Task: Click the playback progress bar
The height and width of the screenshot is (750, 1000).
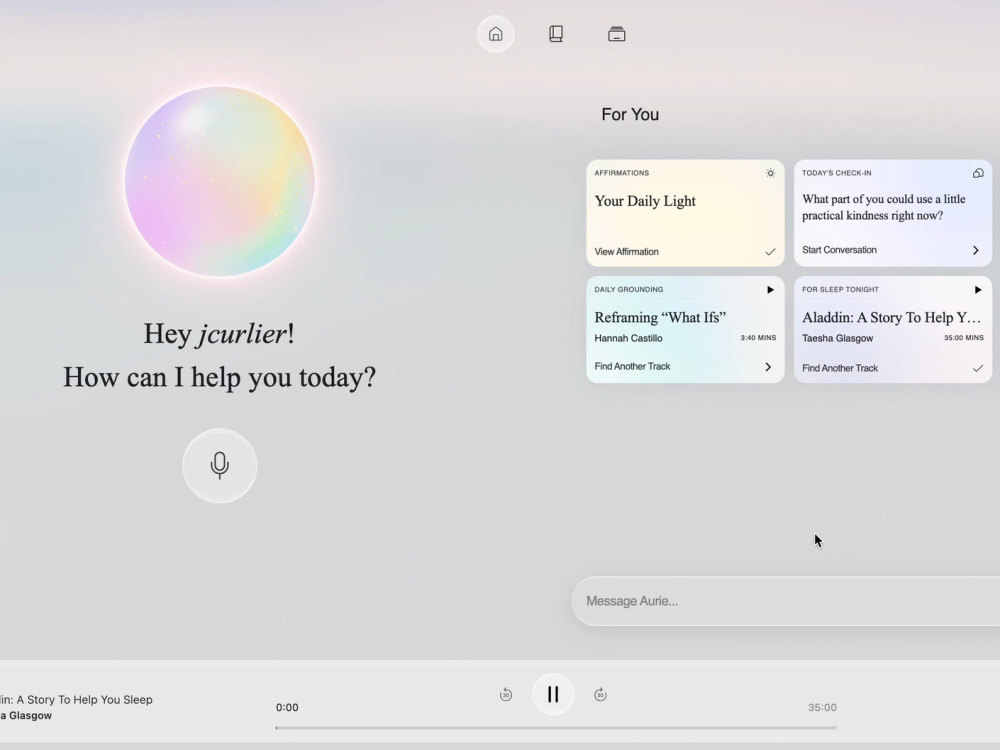Action: (x=556, y=727)
